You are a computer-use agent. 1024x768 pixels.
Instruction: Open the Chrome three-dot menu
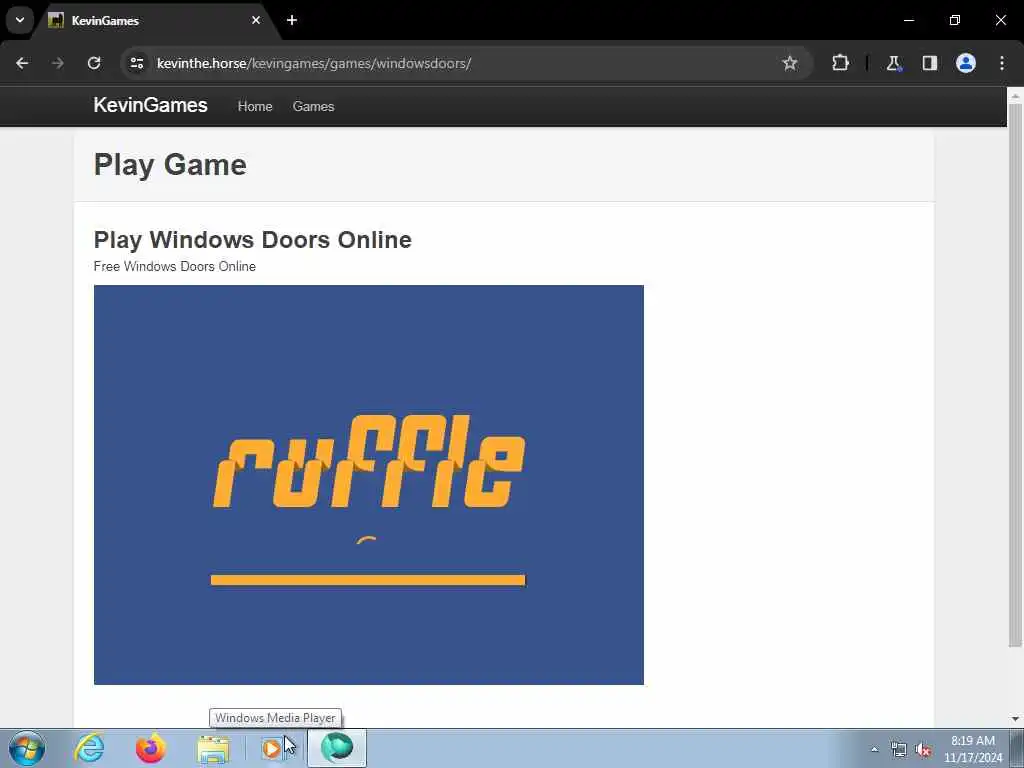click(1002, 63)
